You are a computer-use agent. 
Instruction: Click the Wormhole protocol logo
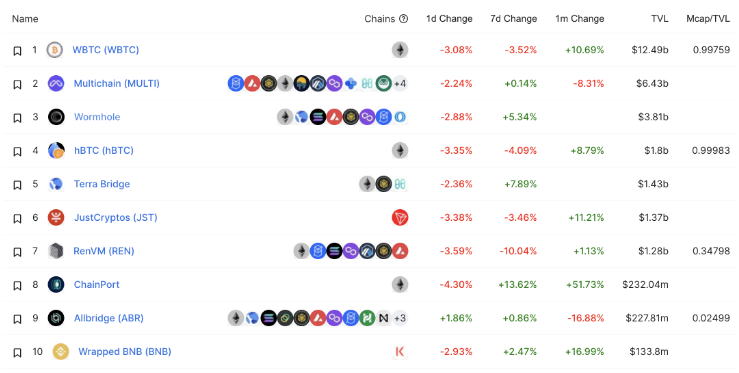[56, 116]
